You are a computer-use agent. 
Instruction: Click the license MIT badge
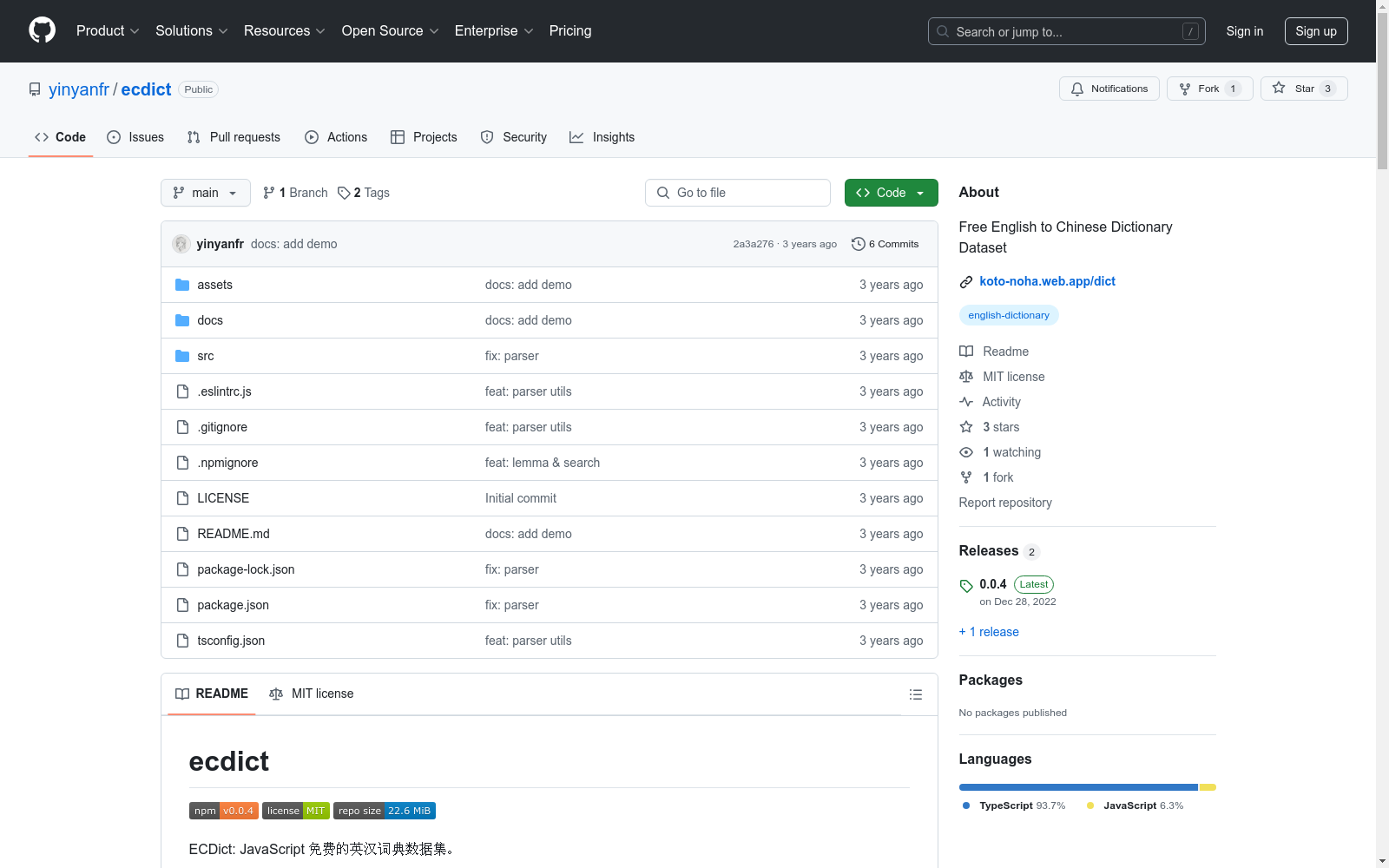(x=296, y=811)
